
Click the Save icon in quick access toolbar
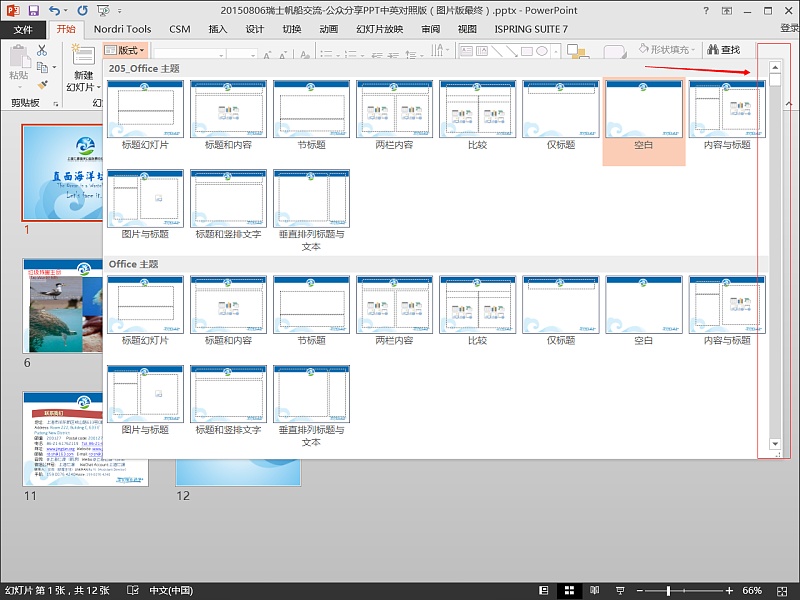34,10
